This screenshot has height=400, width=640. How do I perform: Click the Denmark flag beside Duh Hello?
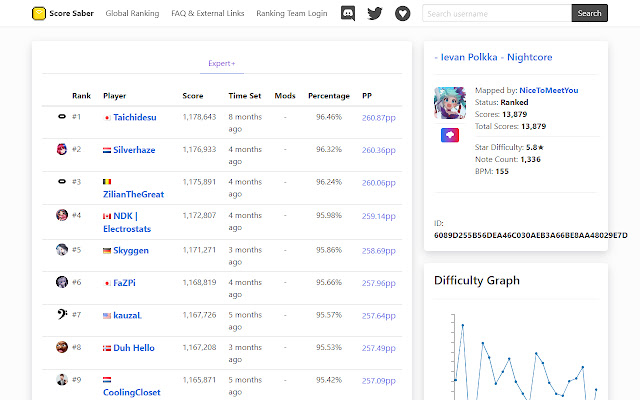107,348
